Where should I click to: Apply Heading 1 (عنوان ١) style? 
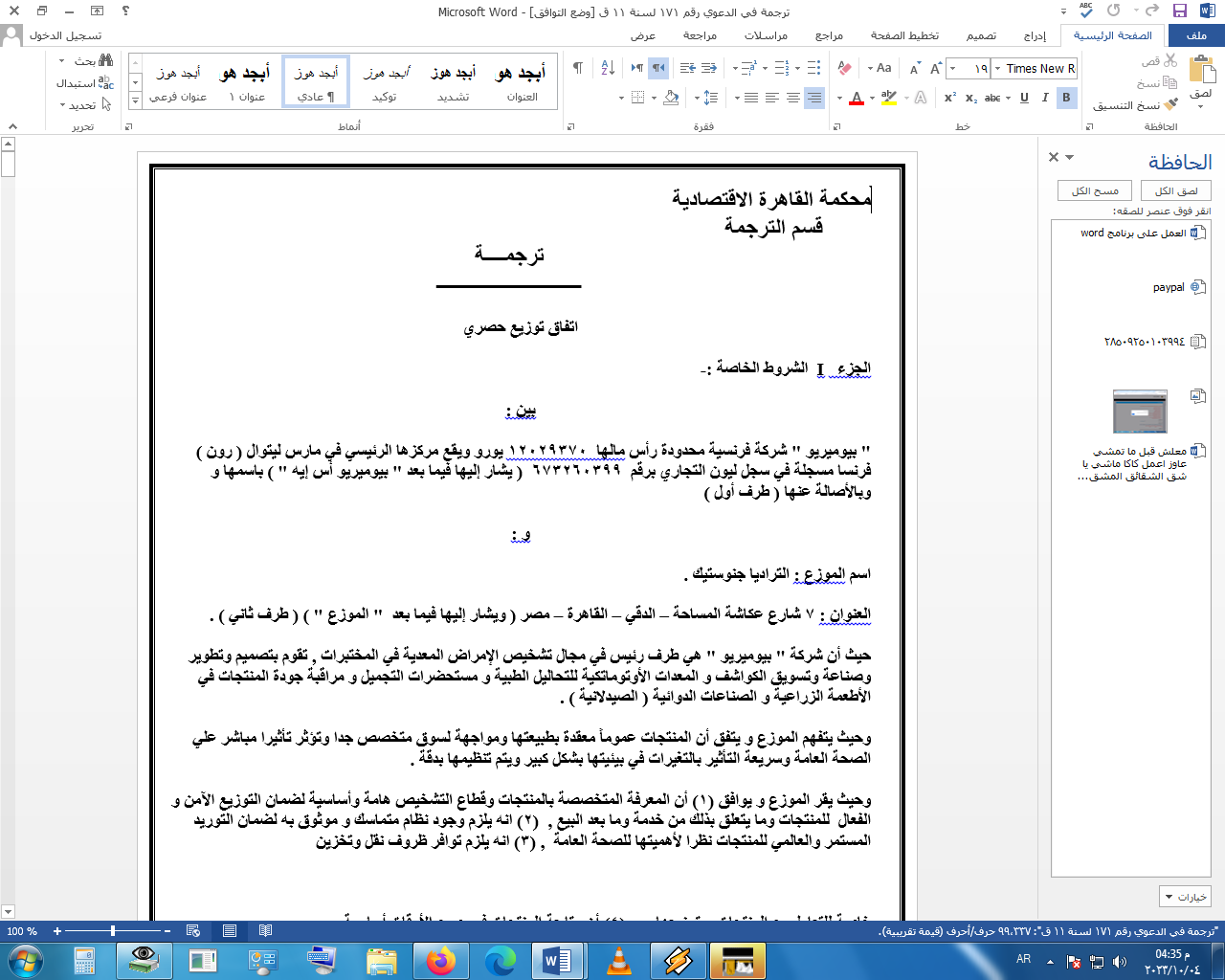(x=246, y=80)
